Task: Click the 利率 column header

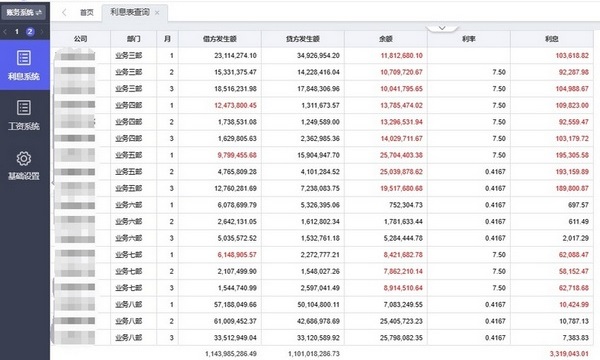Action: pos(469,39)
